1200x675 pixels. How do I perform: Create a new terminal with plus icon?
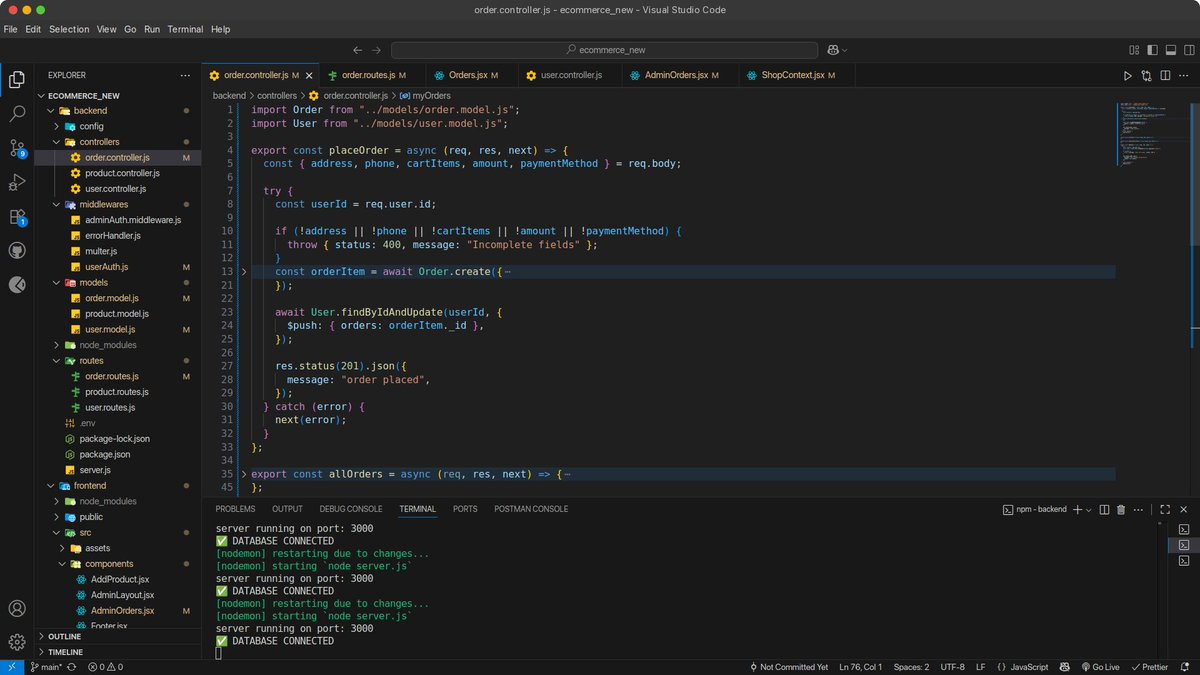tap(1078, 509)
